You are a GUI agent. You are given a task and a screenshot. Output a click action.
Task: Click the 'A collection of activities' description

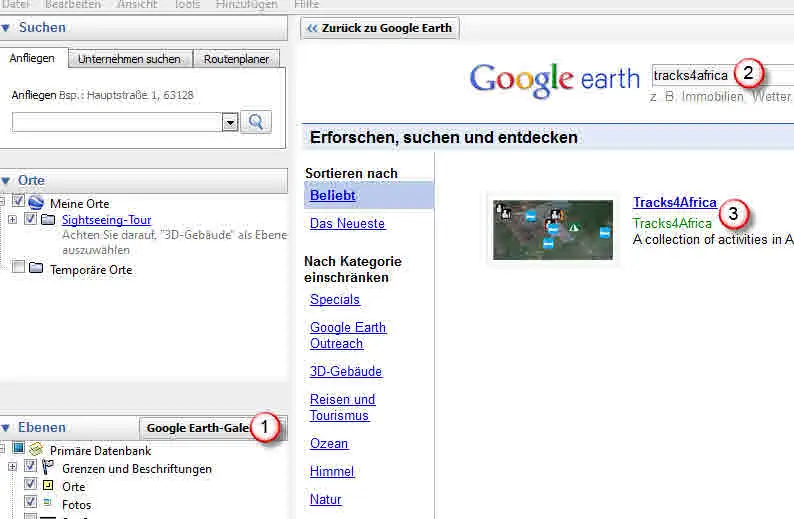pyautogui.click(x=713, y=239)
